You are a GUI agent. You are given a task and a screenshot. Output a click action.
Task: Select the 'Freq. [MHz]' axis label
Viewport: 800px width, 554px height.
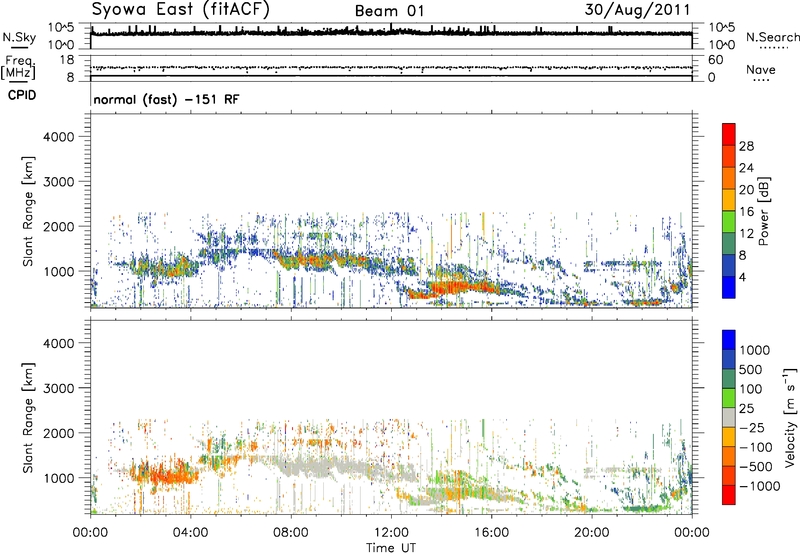point(19,68)
